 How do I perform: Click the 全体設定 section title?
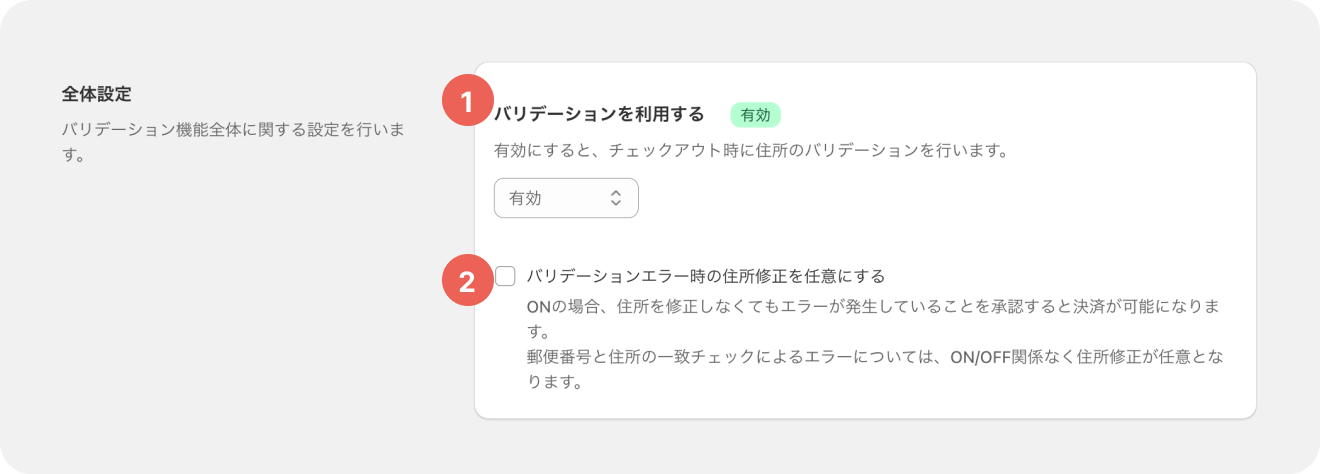[97, 94]
